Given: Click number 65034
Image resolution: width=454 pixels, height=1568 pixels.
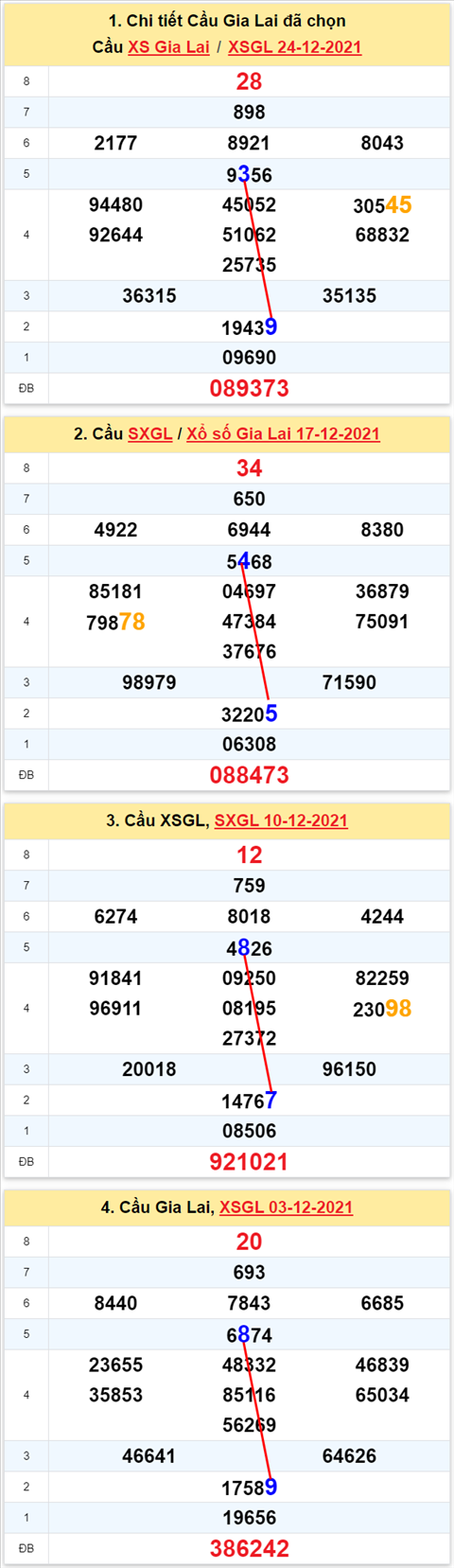Looking at the screenshot, I should (x=382, y=1396).
